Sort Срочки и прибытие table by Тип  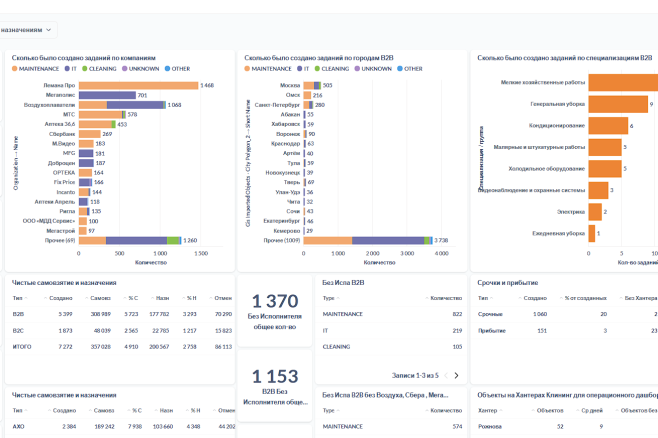coord(483,298)
